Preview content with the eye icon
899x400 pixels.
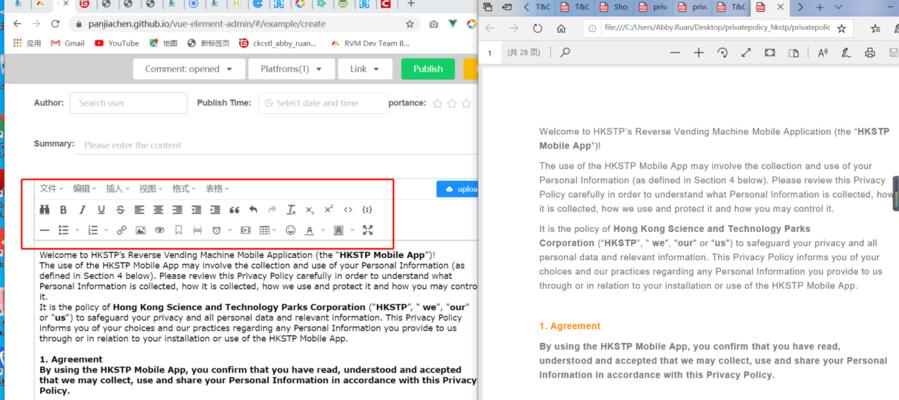tap(159, 230)
